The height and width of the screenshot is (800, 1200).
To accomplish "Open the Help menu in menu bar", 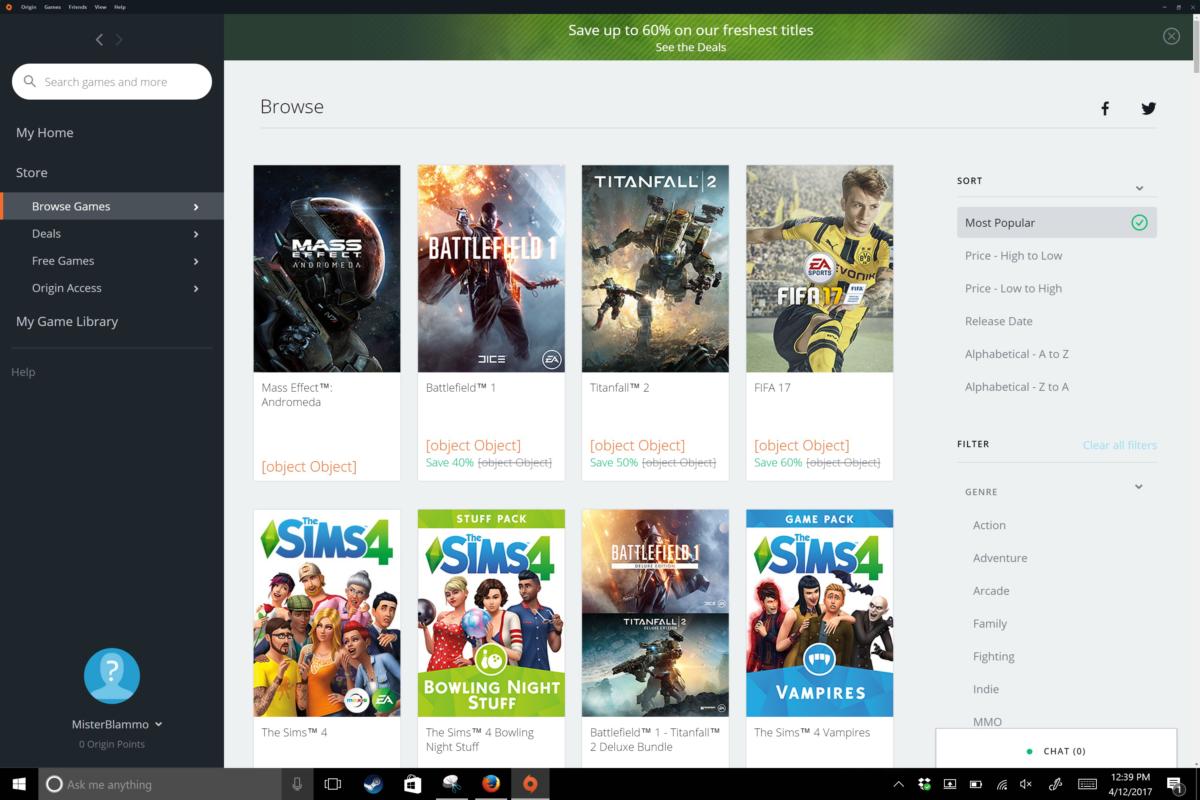I will coord(120,7).
